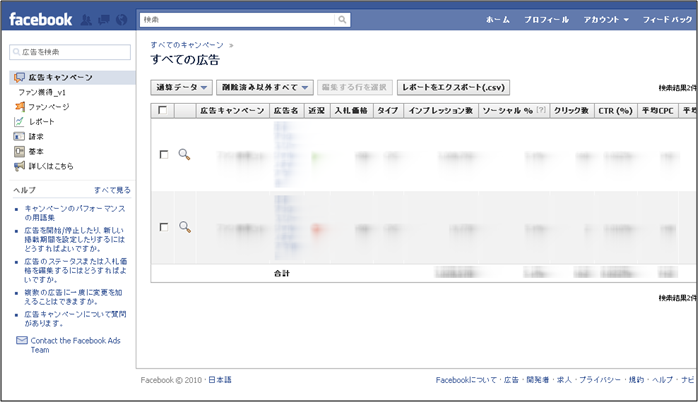Viewport: 698px width, 402px height.
Task: Click 規約 footer link
Action: [x=636, y=380]
